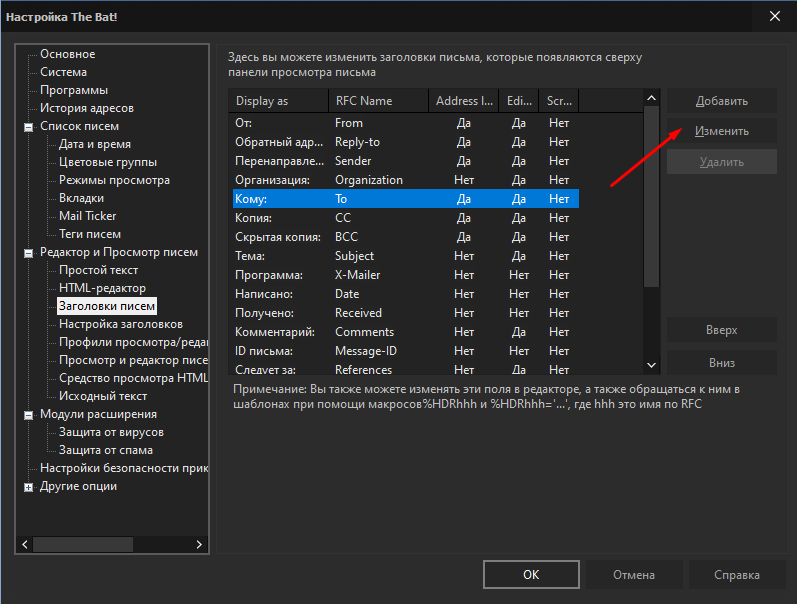Confirm the dialog with OK
Viewport: 797px width, 604px height.
coord(531,575)
